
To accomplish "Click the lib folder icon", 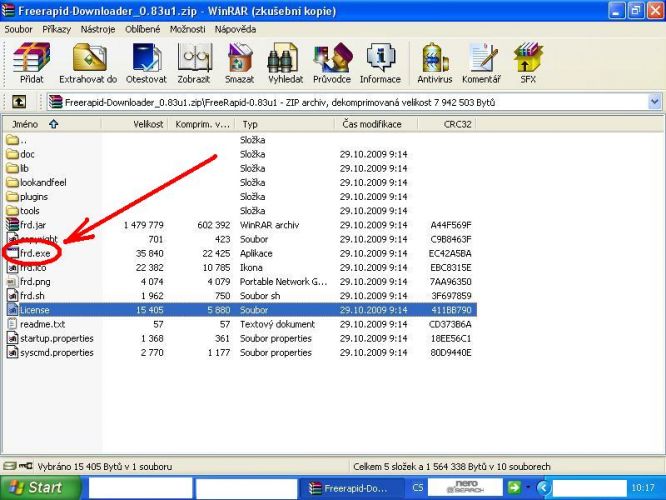I will 13,168.
